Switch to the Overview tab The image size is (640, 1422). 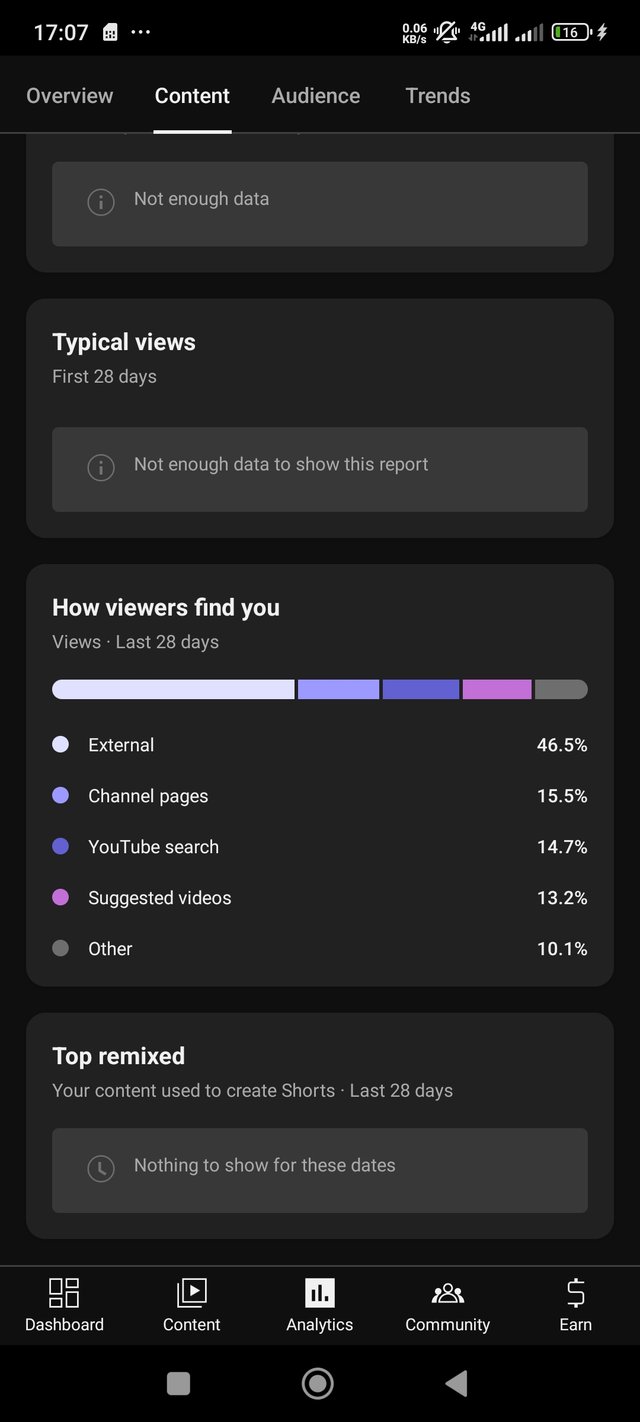point(70,96)
